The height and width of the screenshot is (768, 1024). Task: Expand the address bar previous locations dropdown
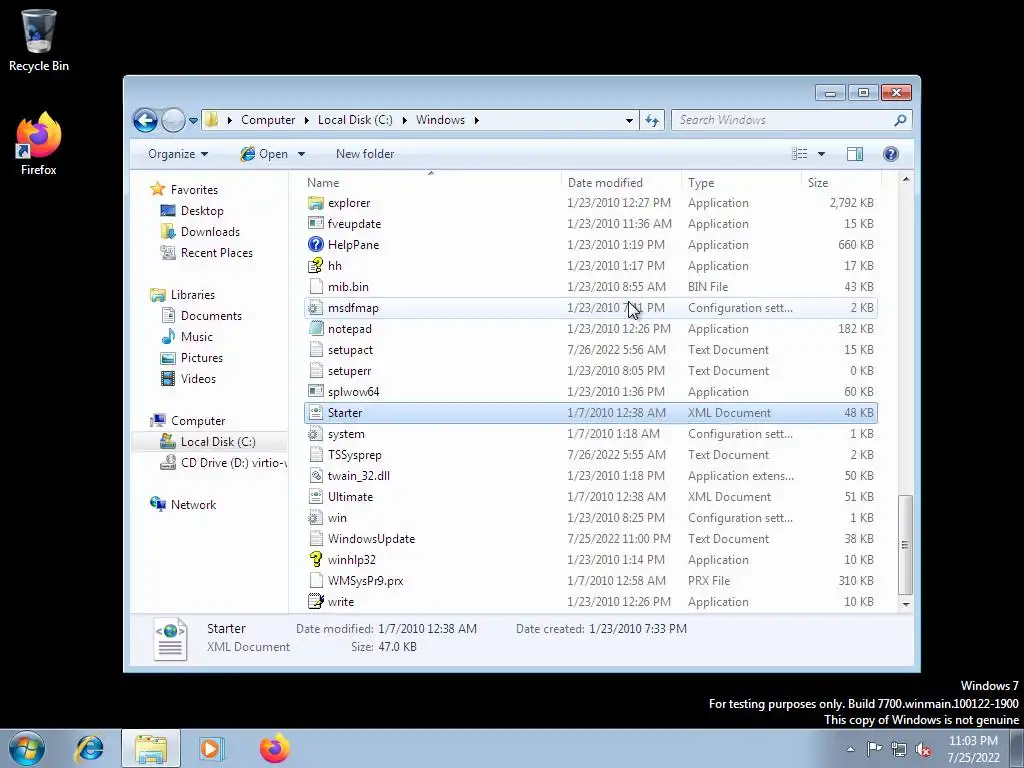629,120
